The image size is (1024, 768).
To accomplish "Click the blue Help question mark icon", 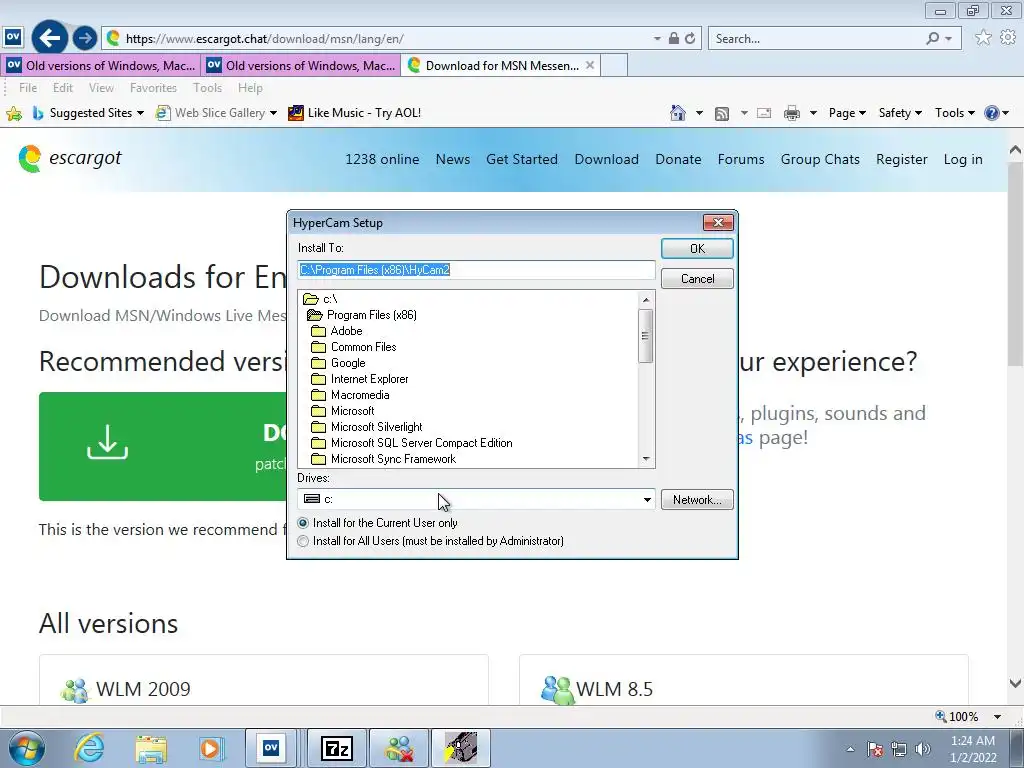I will click(991, 113).
